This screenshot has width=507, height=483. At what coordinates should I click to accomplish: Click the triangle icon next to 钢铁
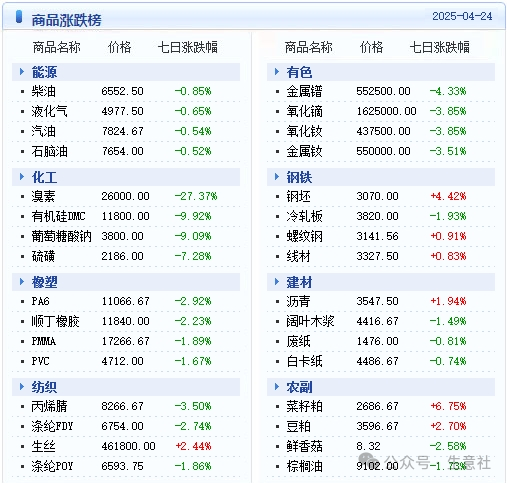pos(277,176)
